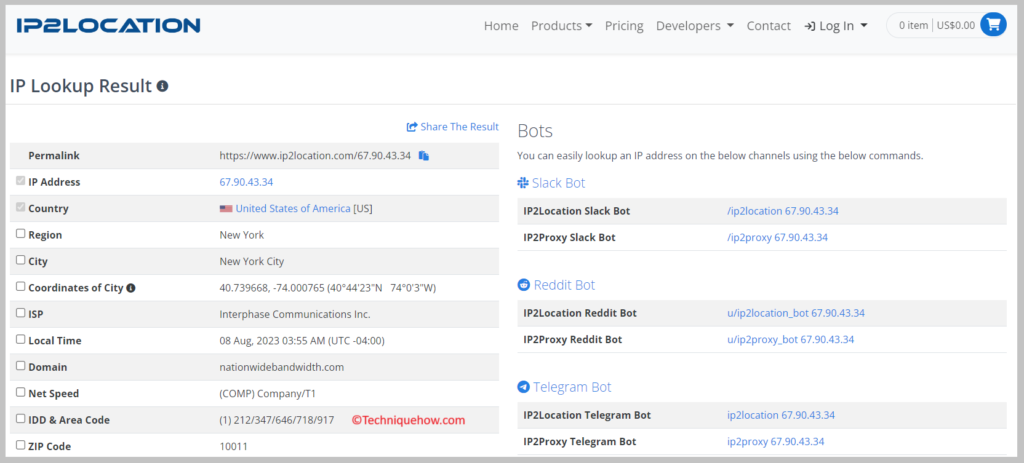Click the Log In arrow icon
The height and width of the screenshot is (463, 1024).
pyautogui.click(x=810, y=26)
